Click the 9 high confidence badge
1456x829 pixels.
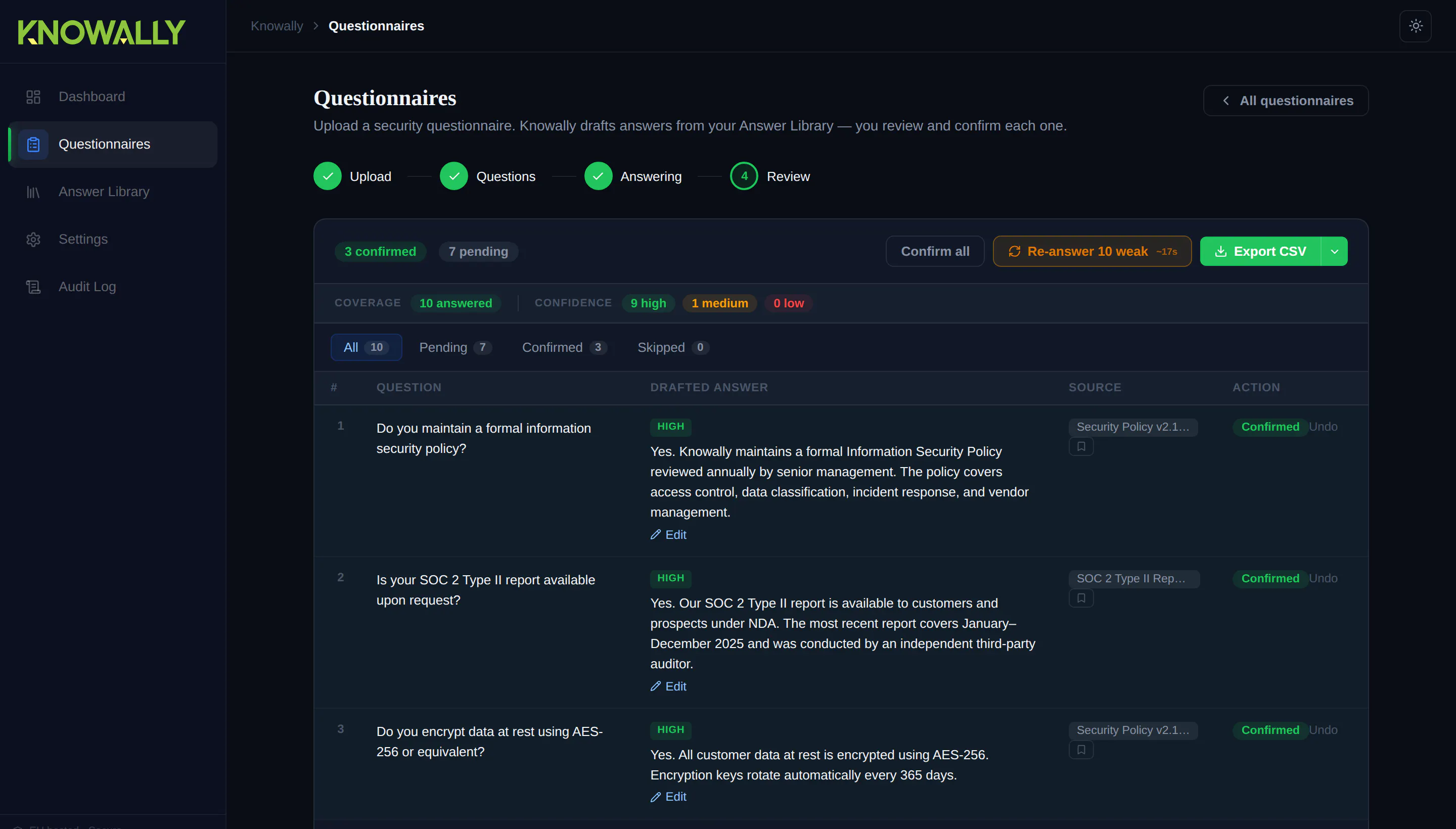tap(648, 303)
